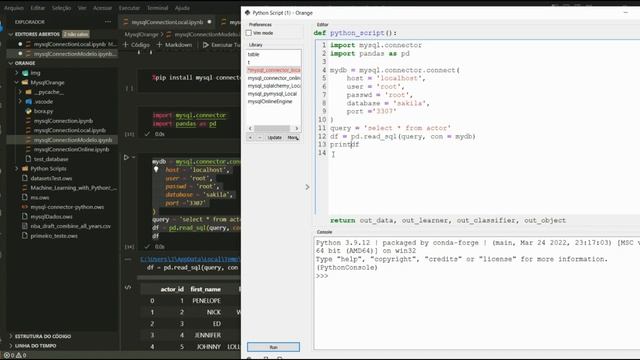Screen dimensions: 640x360
Task: Collapse the left panel with splitter arrow
Action: pos(307,187)
